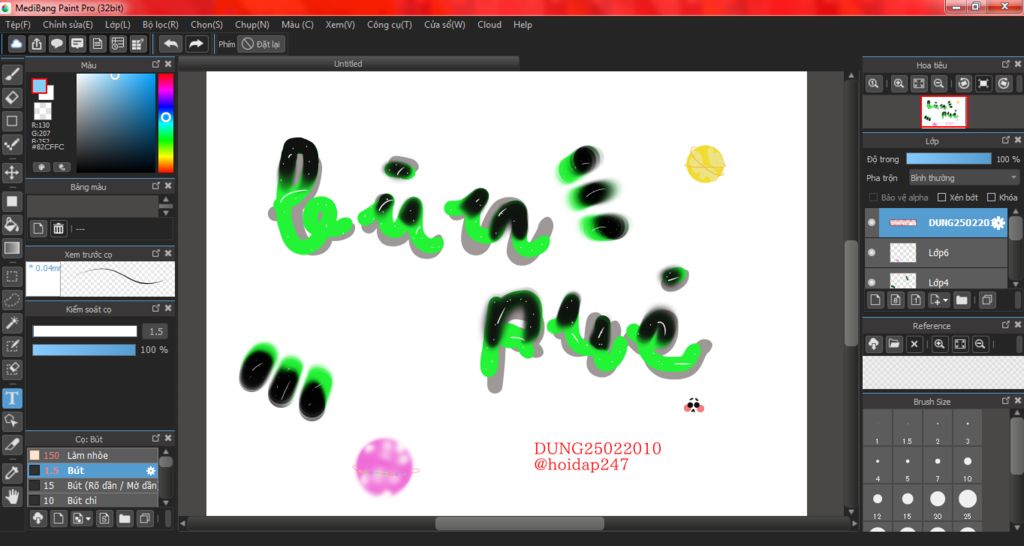Screen dimensions: 1024x546
Task: Open the Reference panel folder icon
Action: 893,344
